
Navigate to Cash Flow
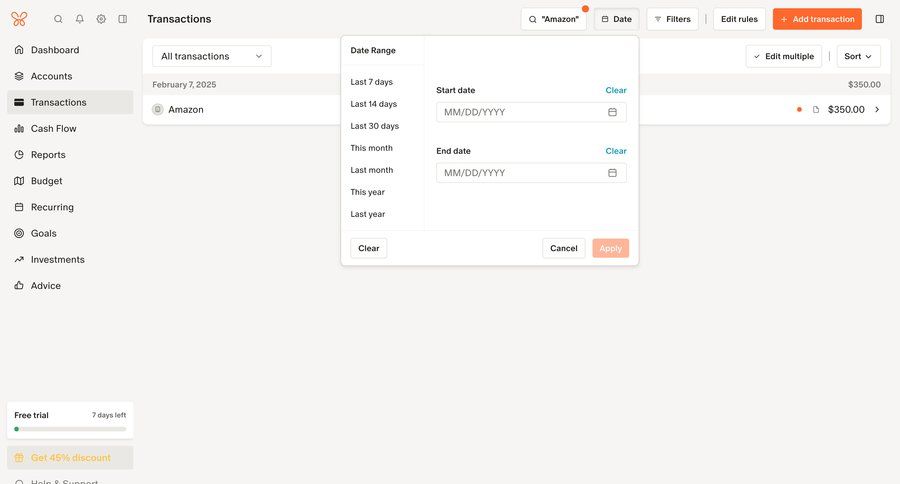click(x=70, y=129)
